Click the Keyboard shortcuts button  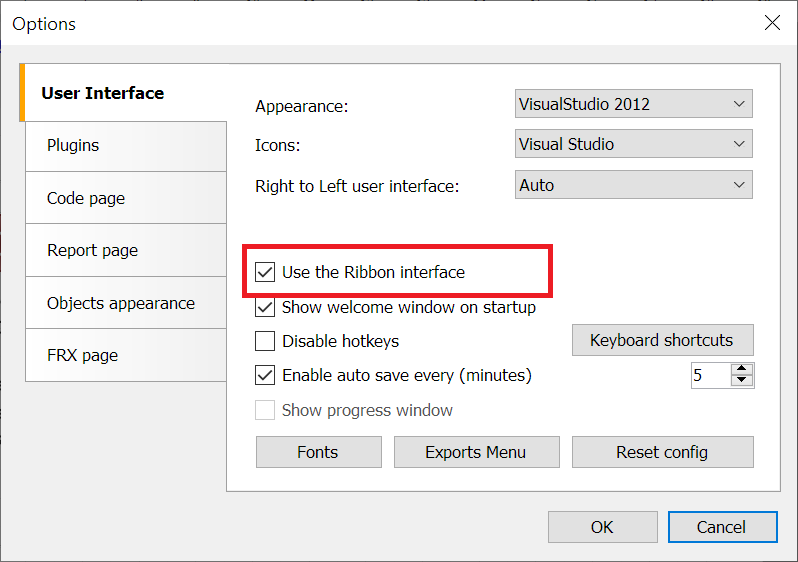662,340
